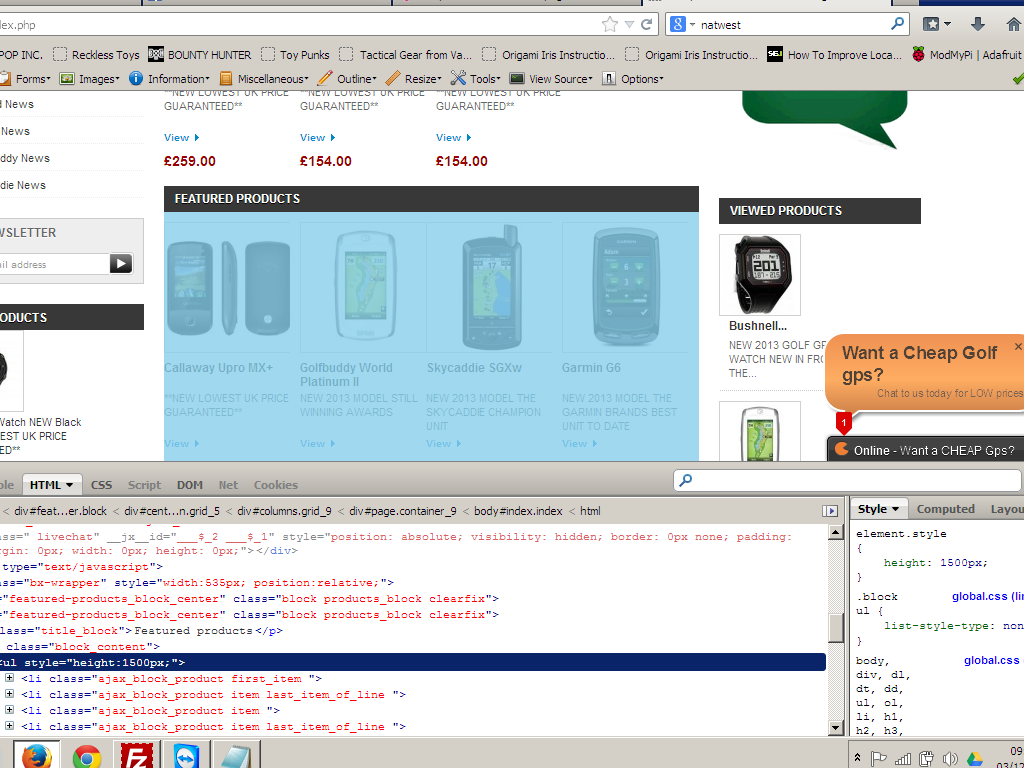1024x768 pixels.
Task: Open Google Chrome from the taskbar
Action: pyautogui.click(x=86, y=756)
